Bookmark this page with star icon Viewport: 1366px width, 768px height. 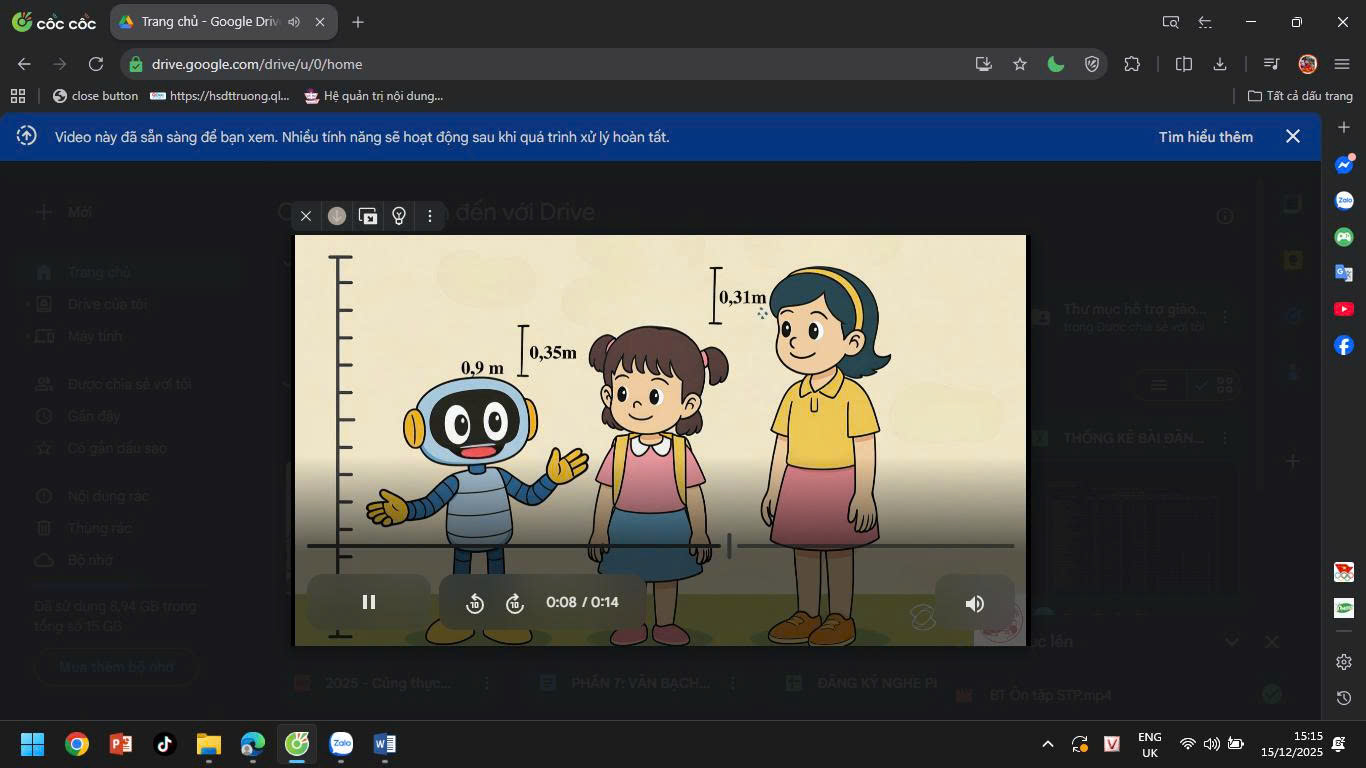click(x=1020, y=64)
